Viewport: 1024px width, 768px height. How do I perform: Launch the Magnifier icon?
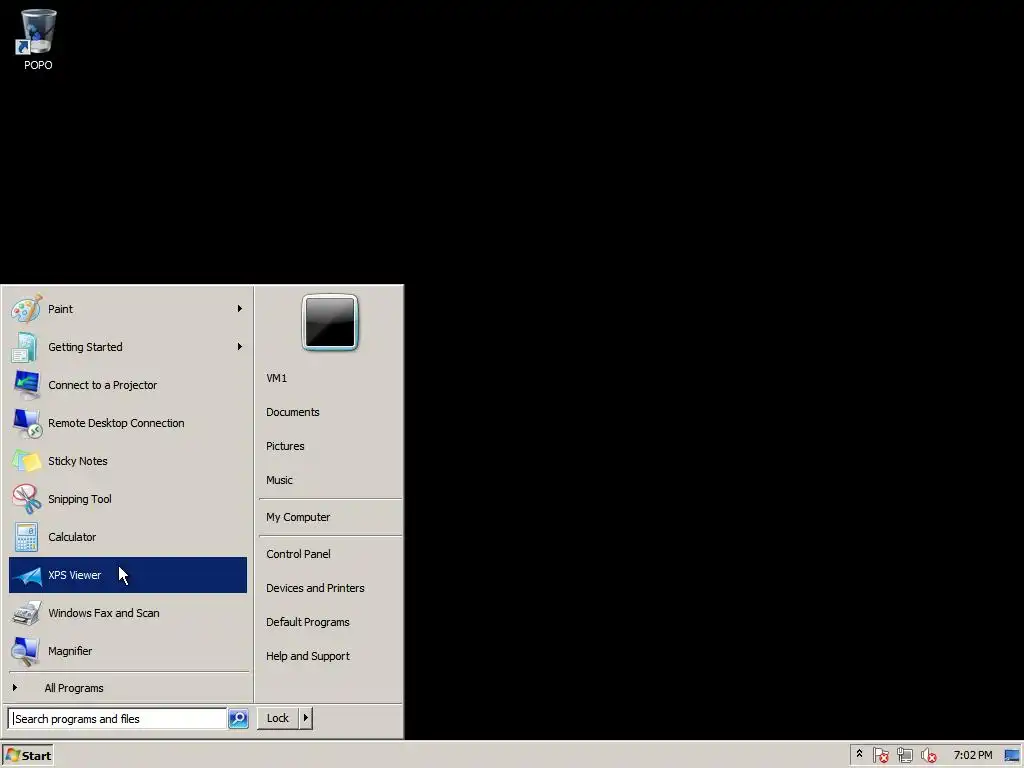pyautogui.click(x=26, y=651)
